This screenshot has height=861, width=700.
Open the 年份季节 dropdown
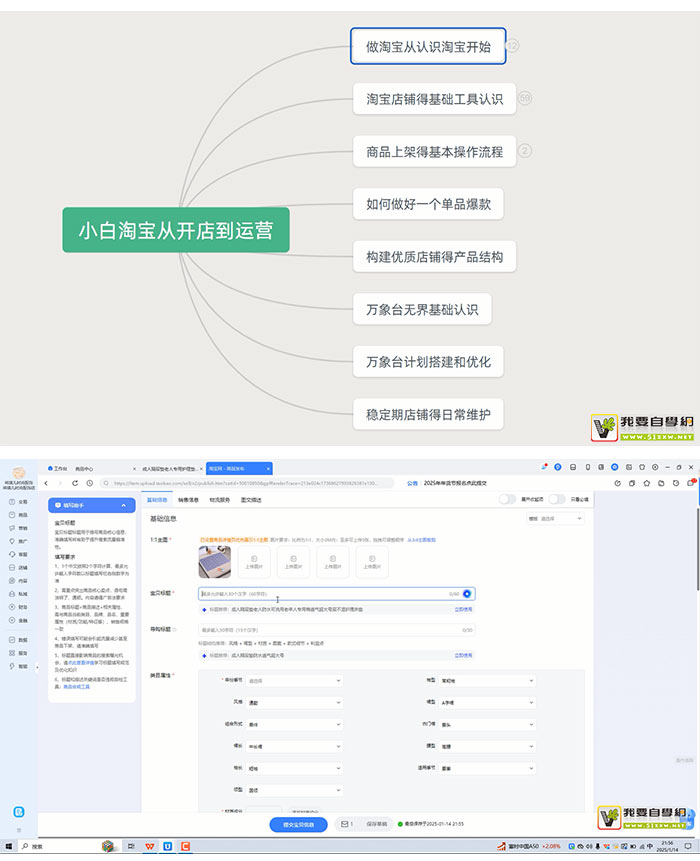tap(294, 680)
